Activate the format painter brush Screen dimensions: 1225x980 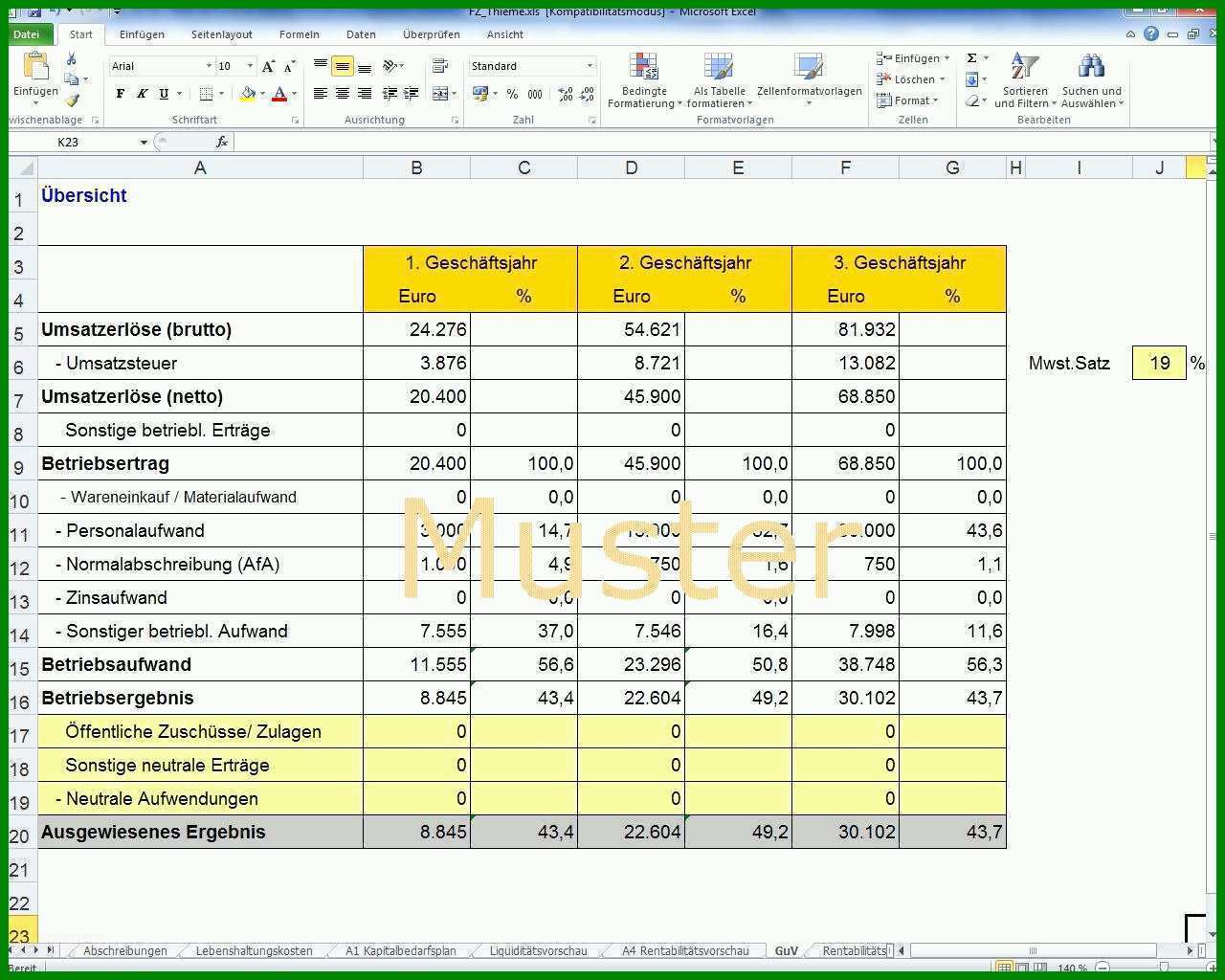point(72,100)
